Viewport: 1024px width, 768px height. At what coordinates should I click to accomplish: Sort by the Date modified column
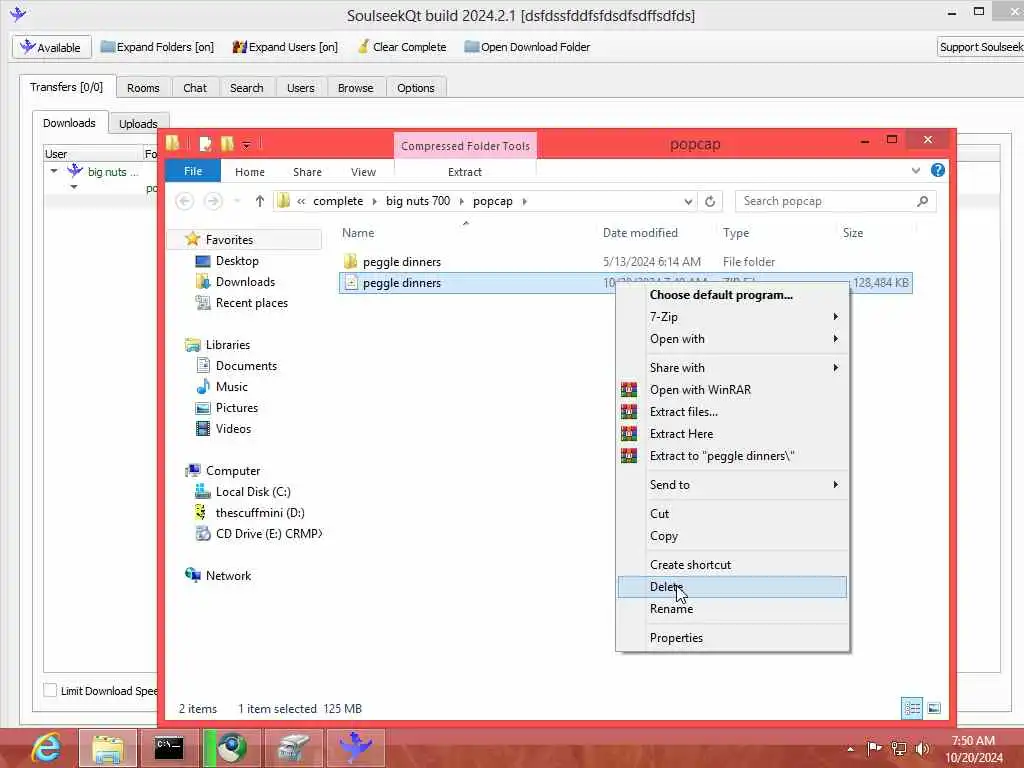coord(640,233)
